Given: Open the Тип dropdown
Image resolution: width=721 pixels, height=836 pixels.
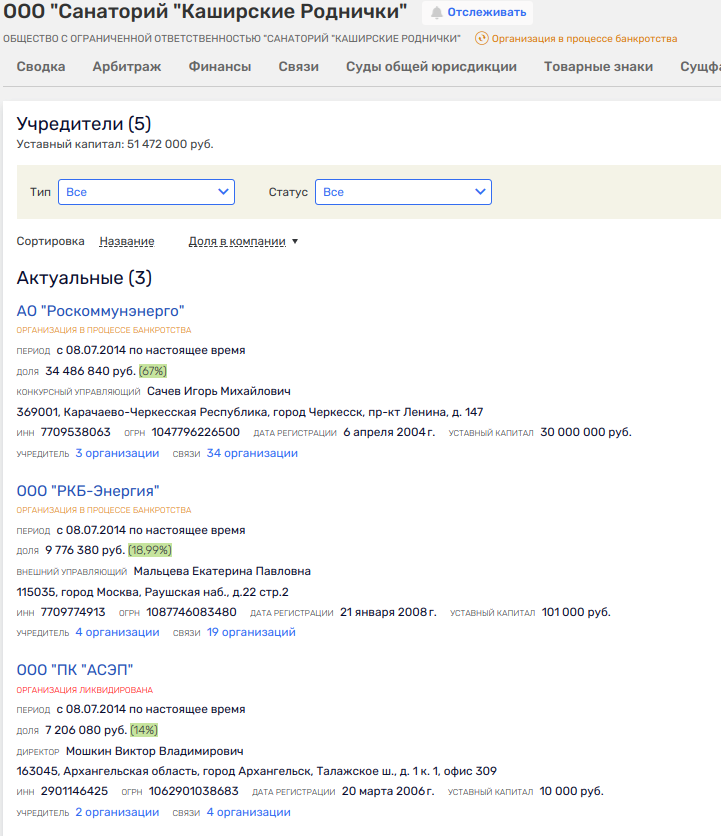Looking at the screenshot, I should (146, 192).
